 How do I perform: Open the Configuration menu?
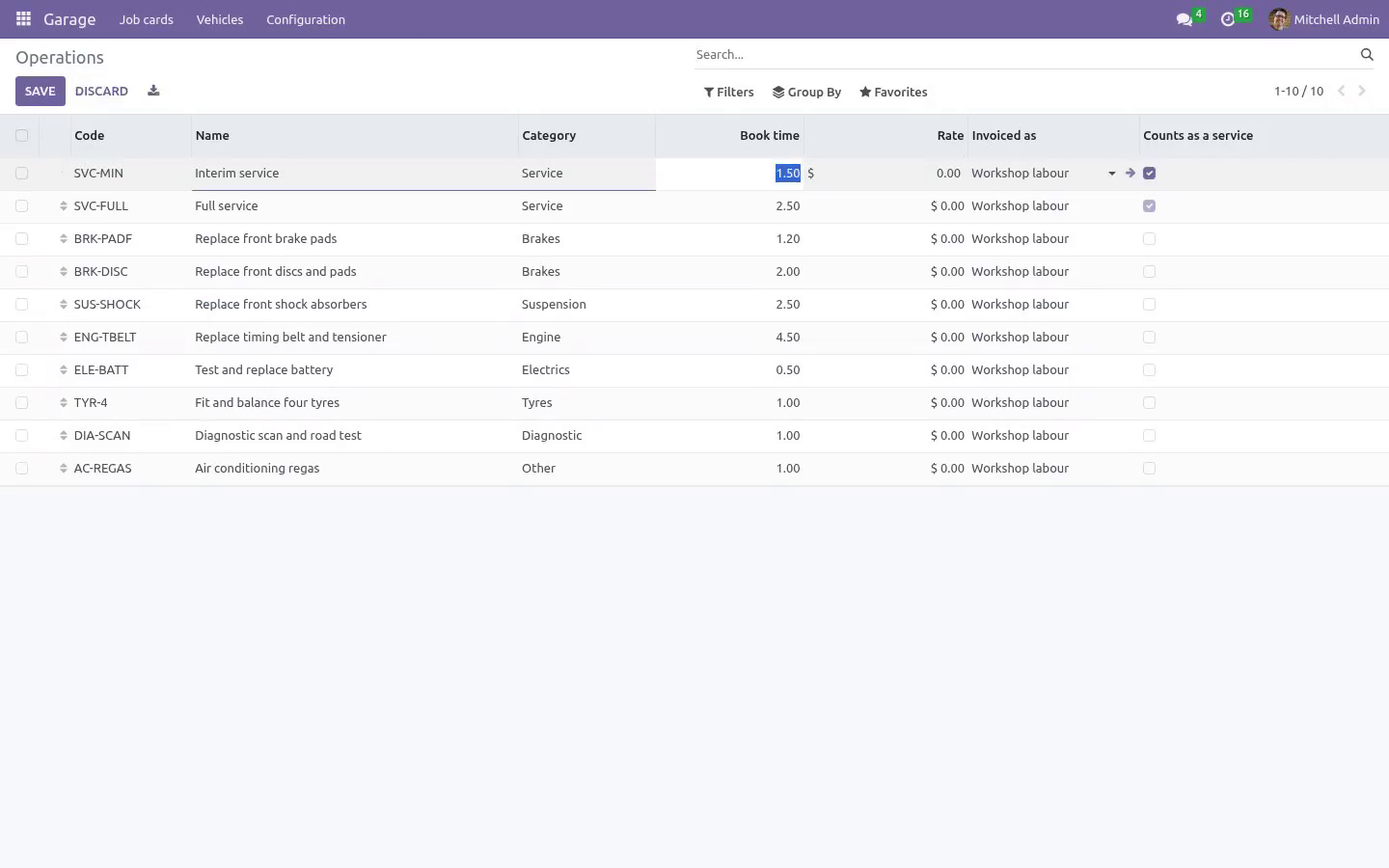pyautogui.click(x=306, y=19)
